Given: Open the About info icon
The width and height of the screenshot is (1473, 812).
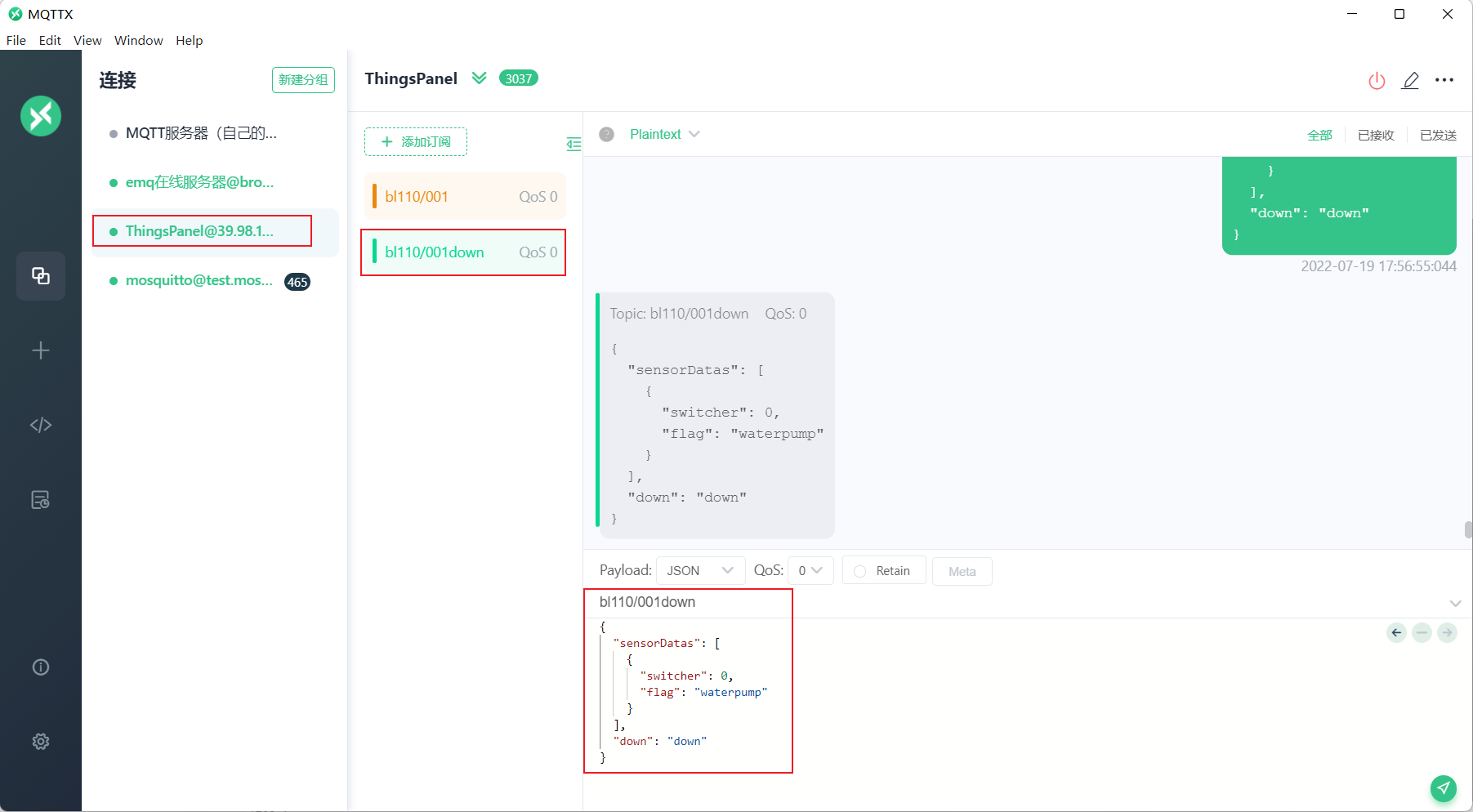Looking at the screenshot, I should pyautogui.click(x=41, y=667).
